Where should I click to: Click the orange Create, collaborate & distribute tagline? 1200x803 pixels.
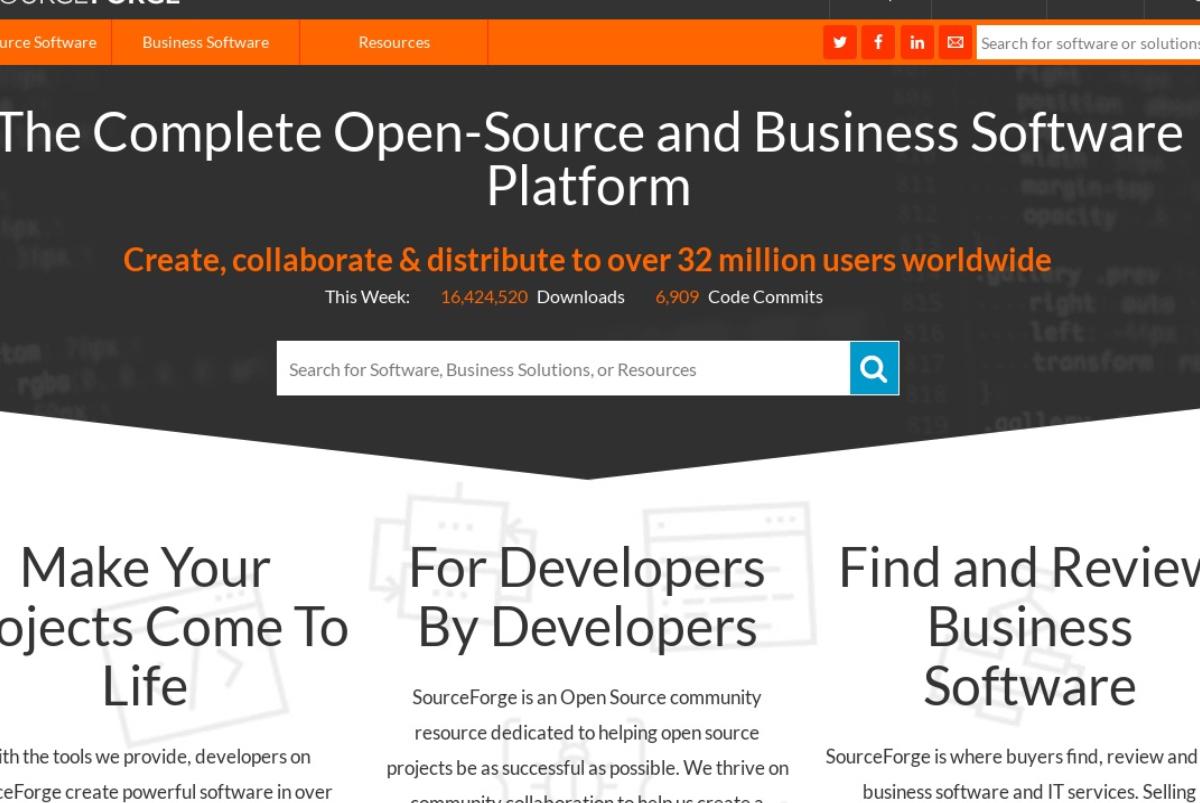pos(587,260)
